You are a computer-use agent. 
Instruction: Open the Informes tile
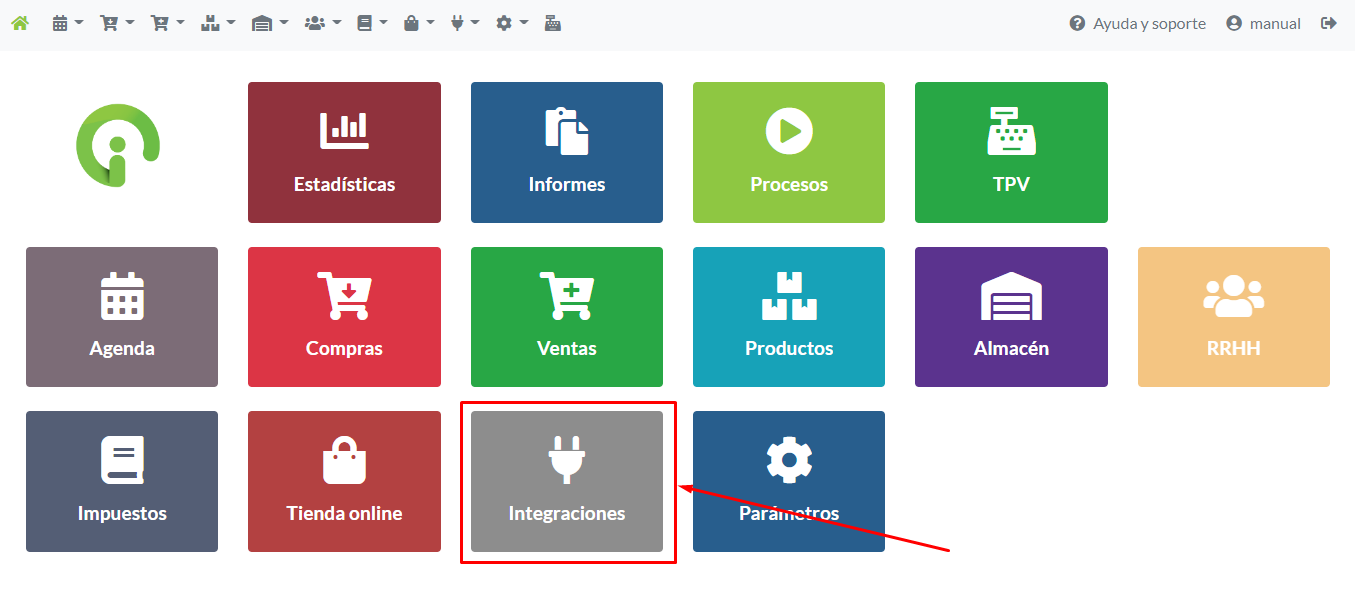(x=566, y=152)
